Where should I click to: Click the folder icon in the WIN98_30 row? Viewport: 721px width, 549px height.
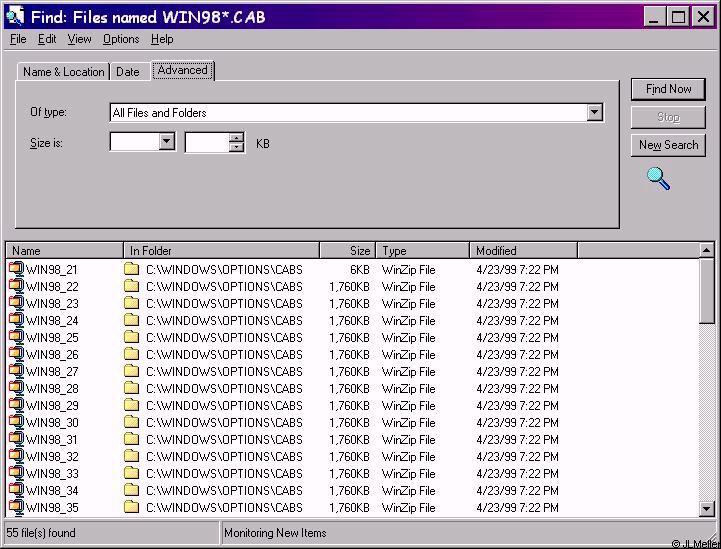132,422
